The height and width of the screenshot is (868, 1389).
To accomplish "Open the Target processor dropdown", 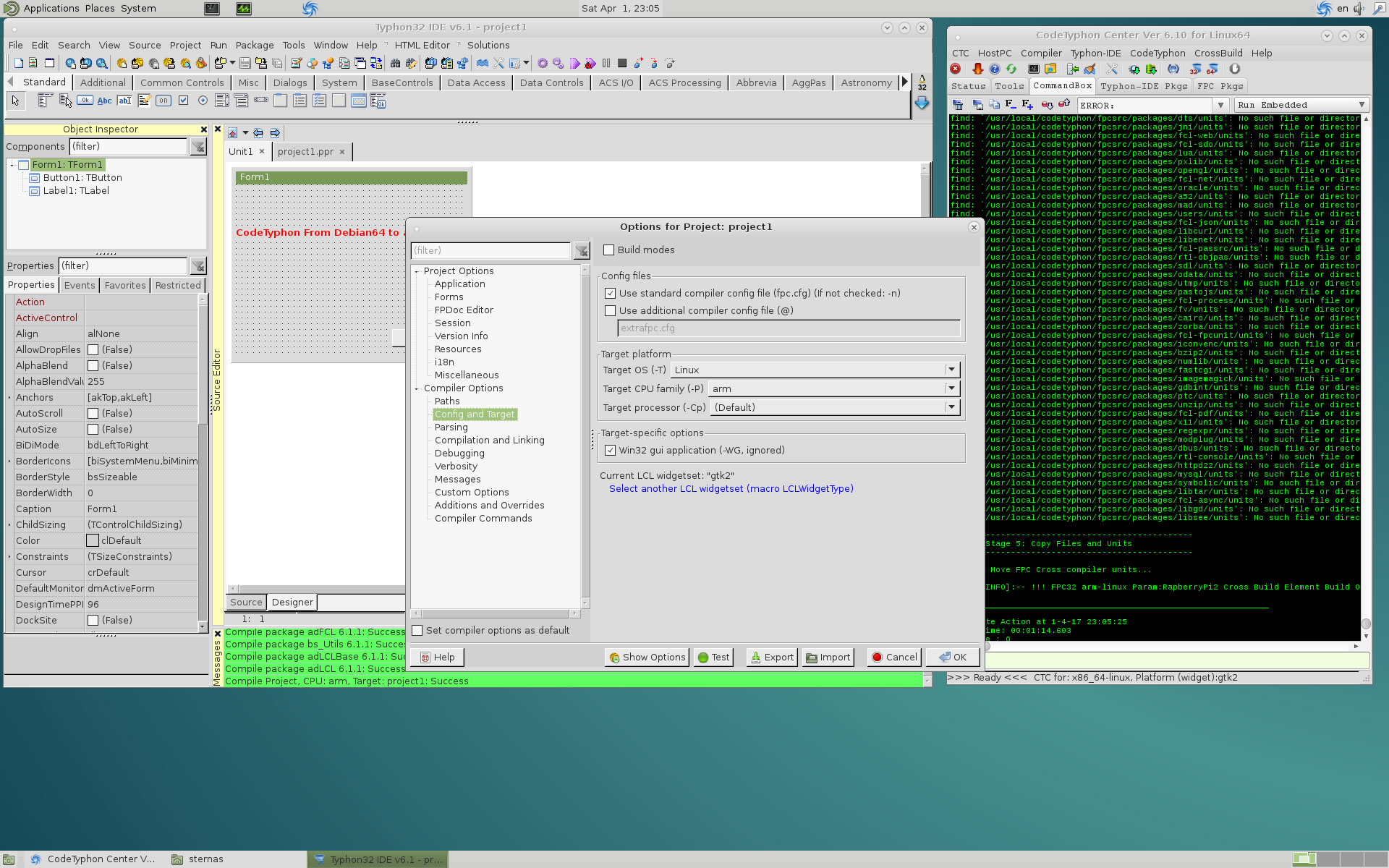I will click(951, 407).
